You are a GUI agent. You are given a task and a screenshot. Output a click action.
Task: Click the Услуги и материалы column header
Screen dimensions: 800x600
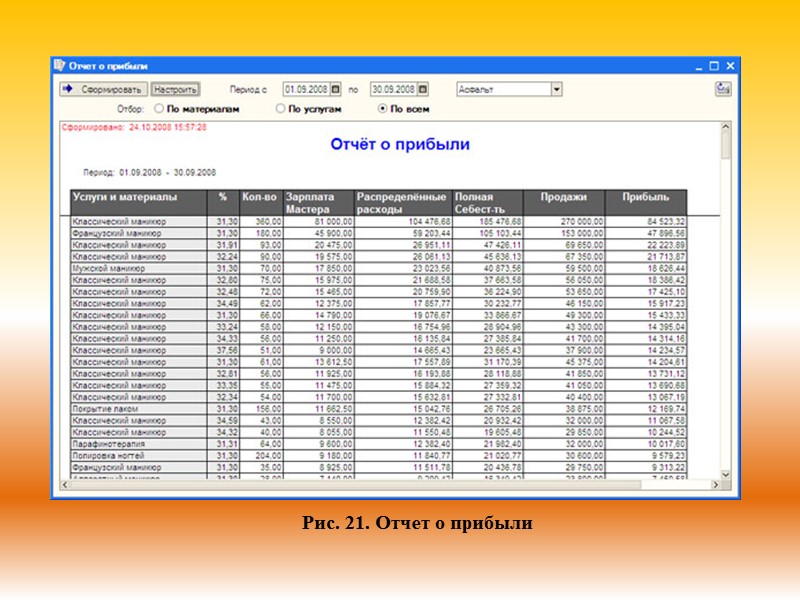pyautogui.click(x=139, y=203)
